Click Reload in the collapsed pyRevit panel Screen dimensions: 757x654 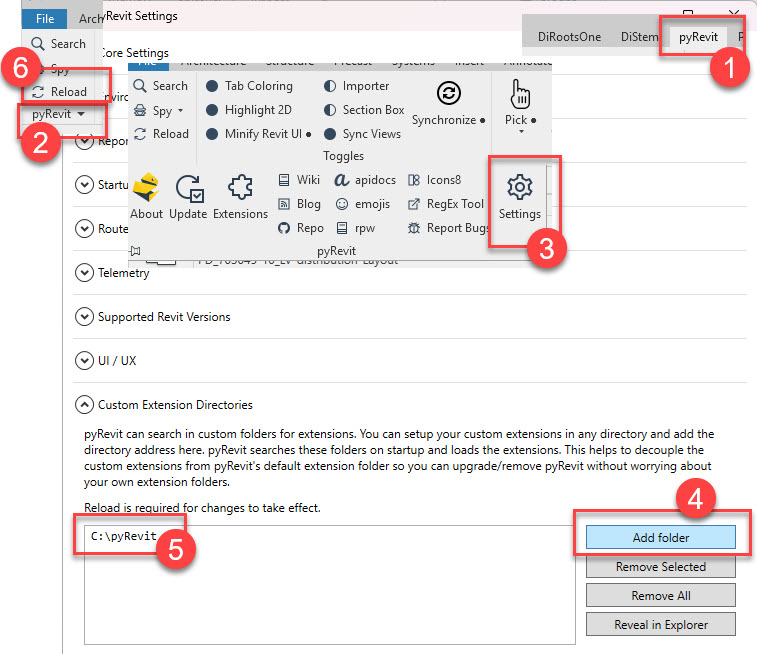(59, 92)
